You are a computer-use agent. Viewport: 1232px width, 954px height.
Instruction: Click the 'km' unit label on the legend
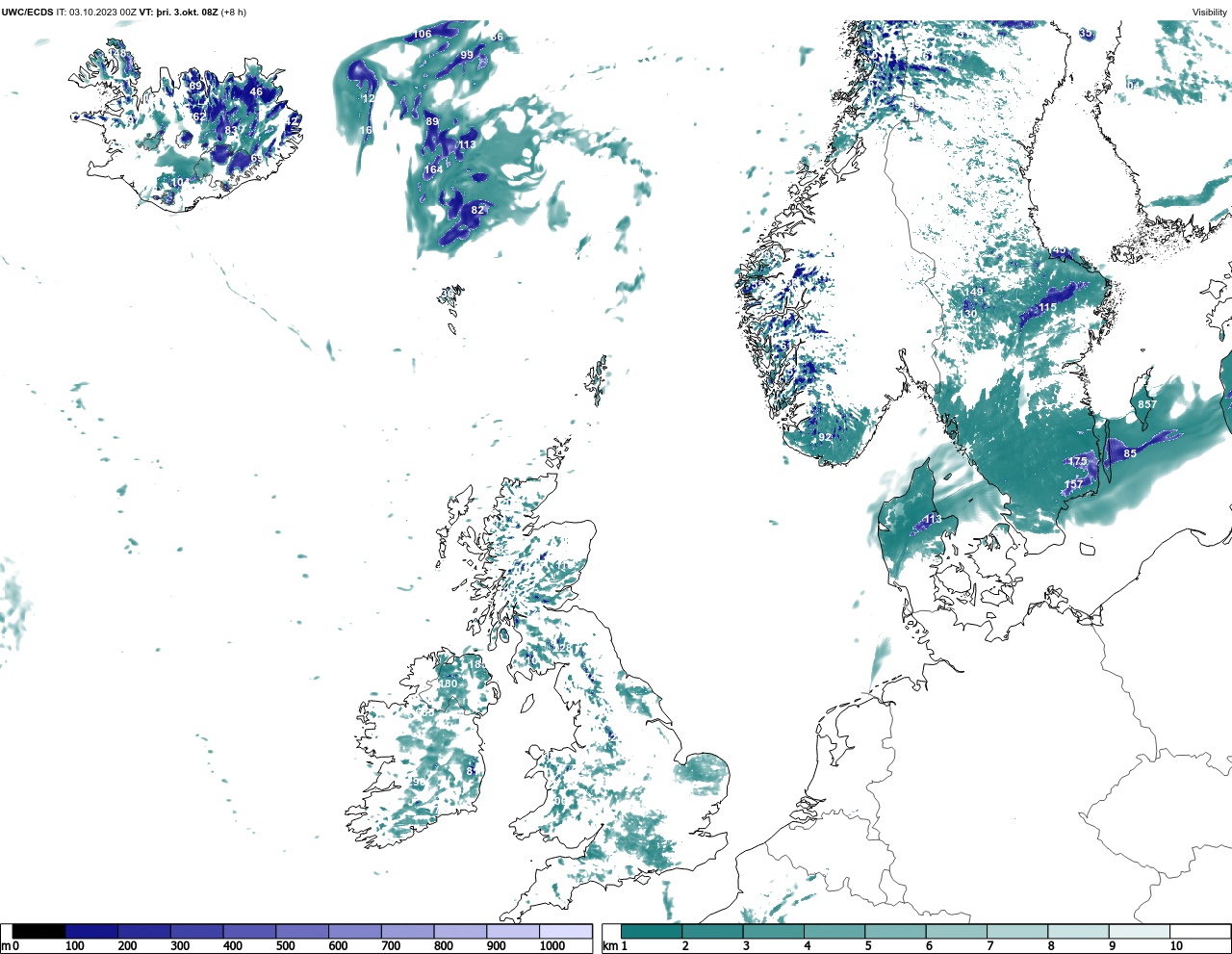[x=609, y=946]
